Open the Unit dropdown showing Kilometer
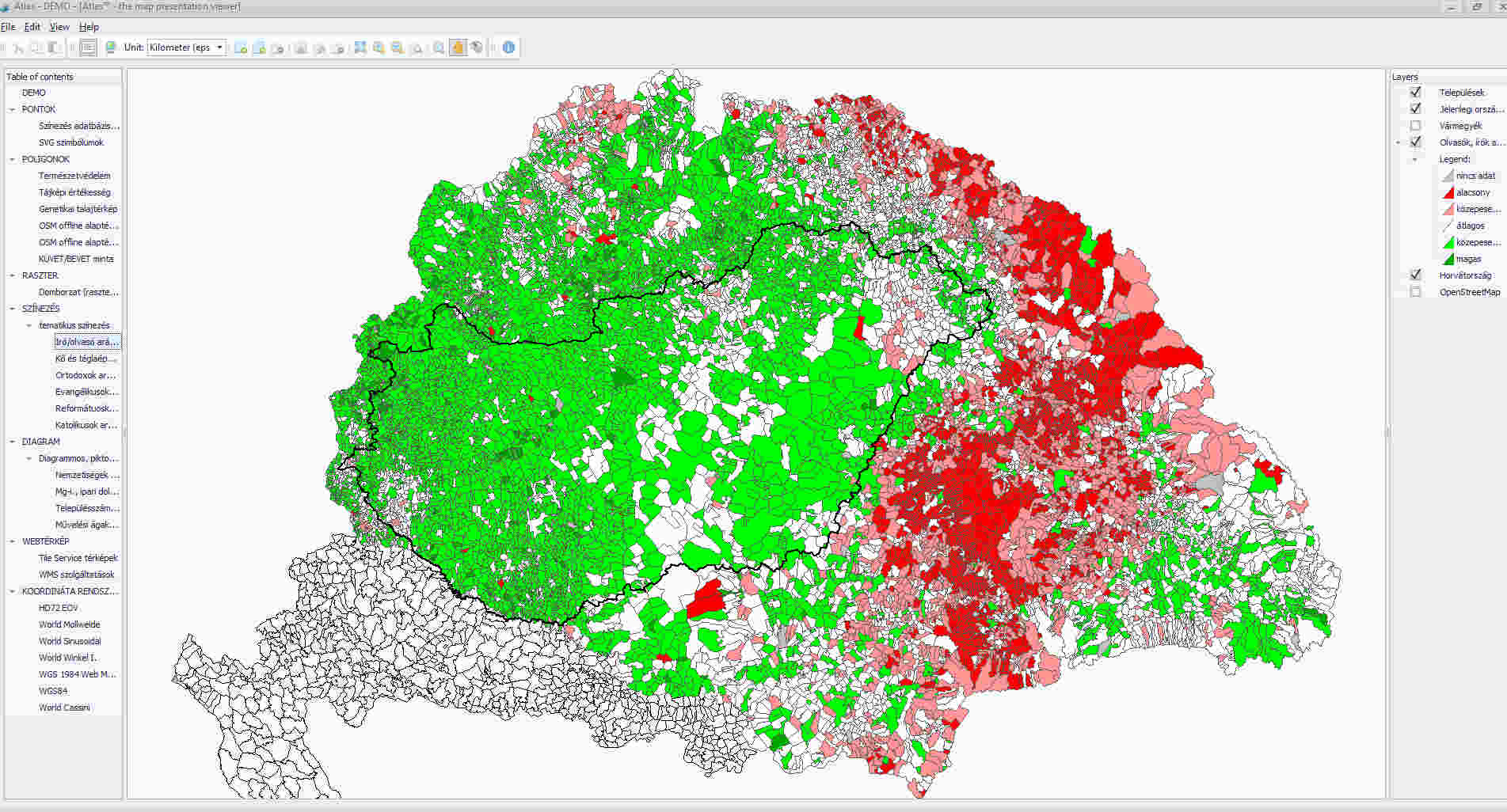The height and width of the screenshot is (812, 1507). point(187,47)
